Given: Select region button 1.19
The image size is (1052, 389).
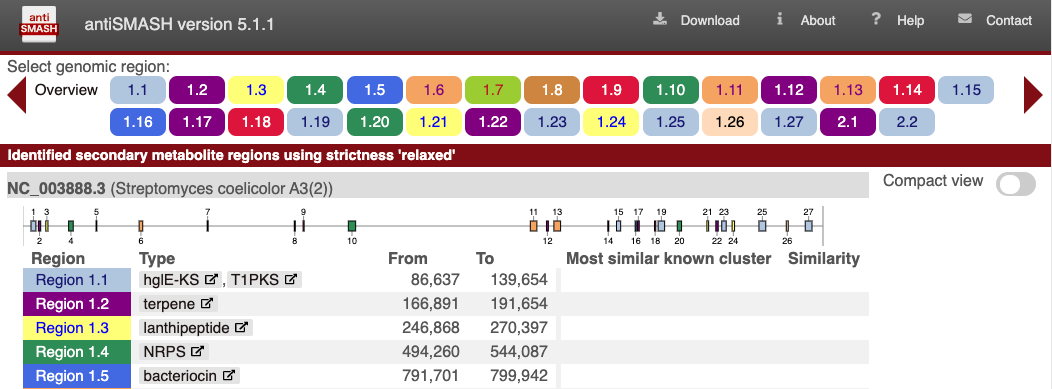Looking at the screenshot, I should coord(315,122).
